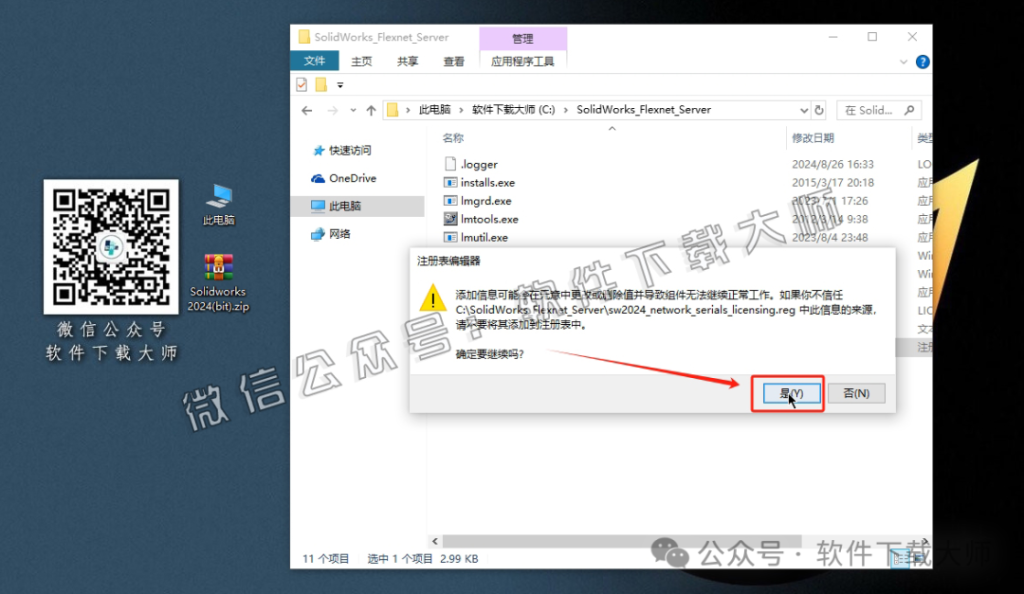
Task: Switch to the 查看 ribbon tab
Action: pos(453,61)
